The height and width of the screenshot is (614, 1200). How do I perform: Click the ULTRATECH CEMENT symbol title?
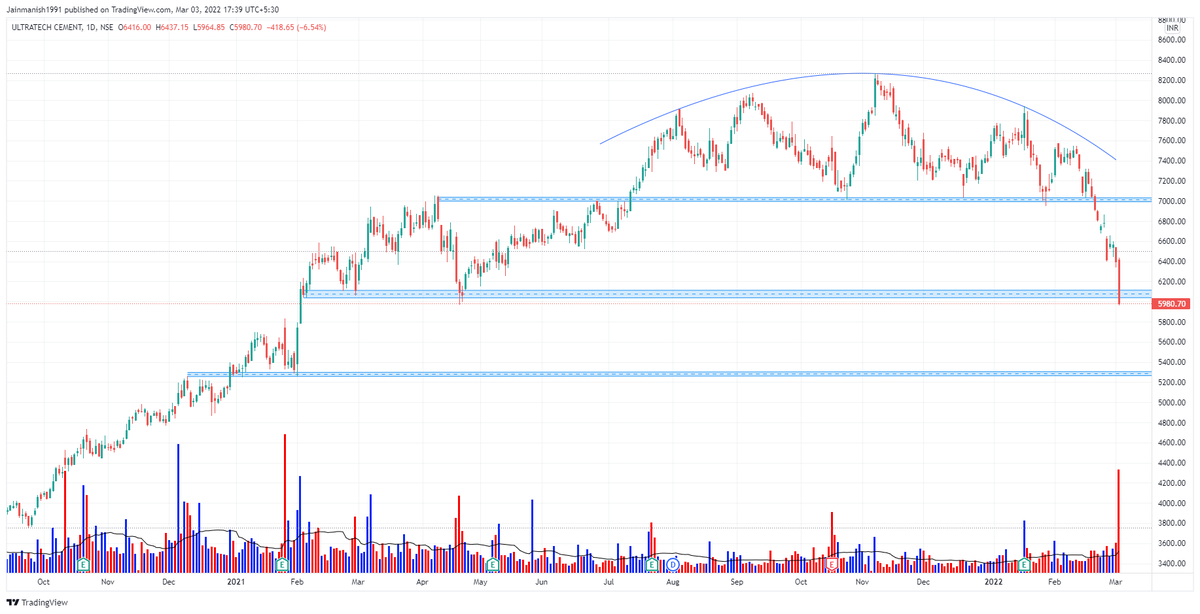point(45,28)
